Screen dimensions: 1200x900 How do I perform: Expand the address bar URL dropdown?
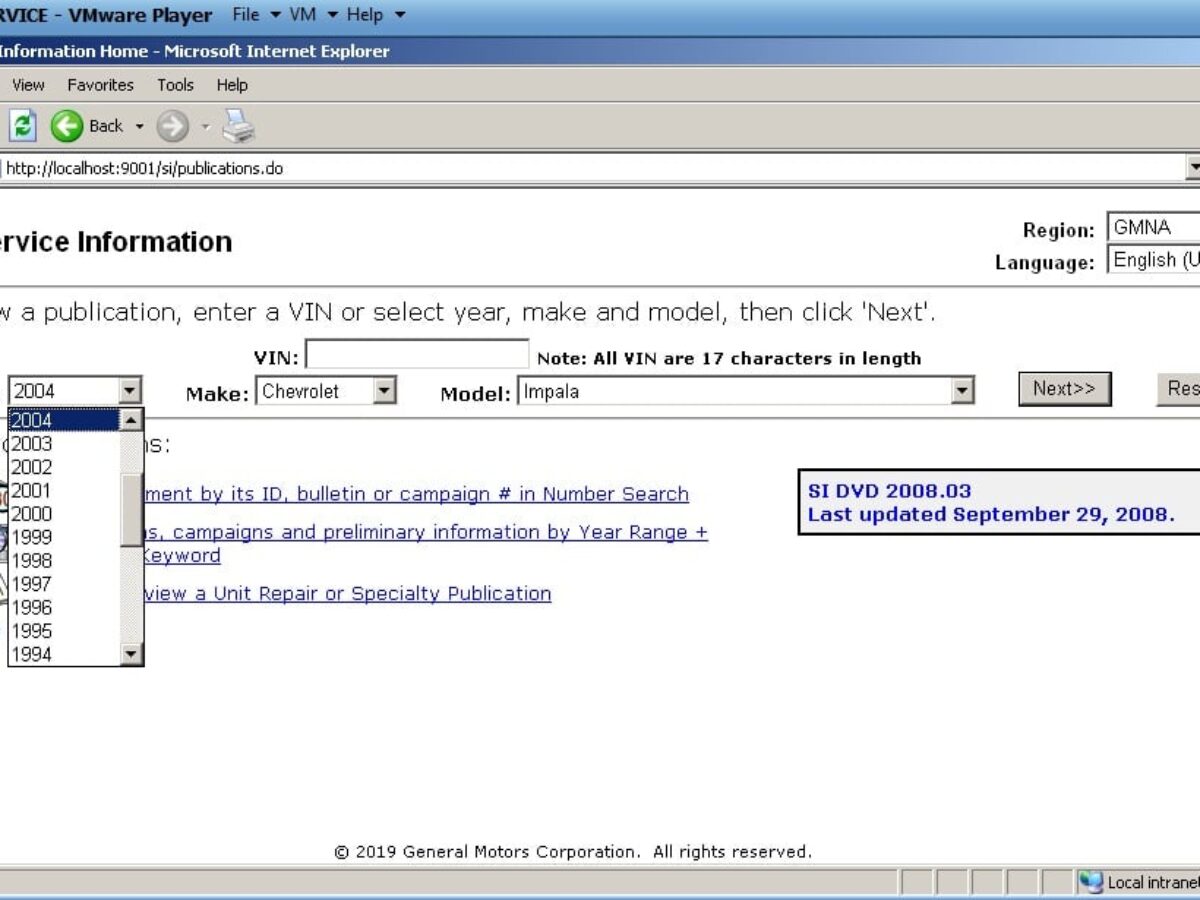coord(1193,168)
